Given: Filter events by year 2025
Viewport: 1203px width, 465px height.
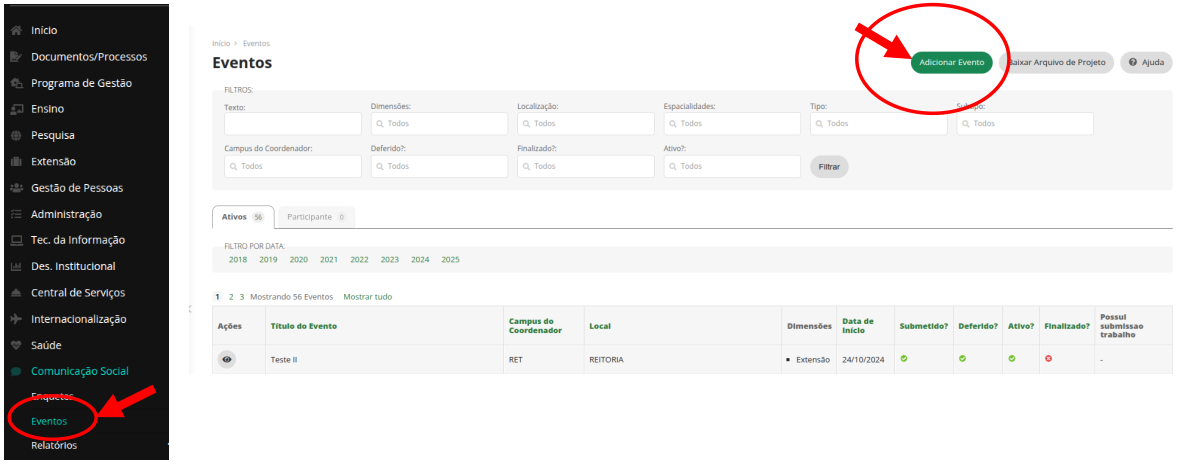Looking at the screenshot, I should coord(450,260).
